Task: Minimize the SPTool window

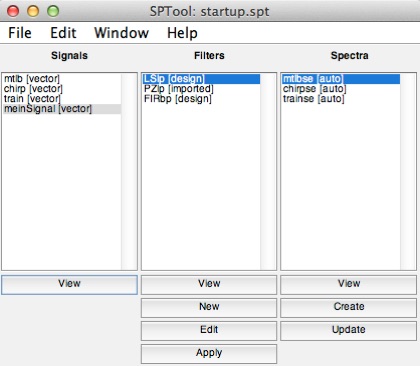Action: [33, 11]
